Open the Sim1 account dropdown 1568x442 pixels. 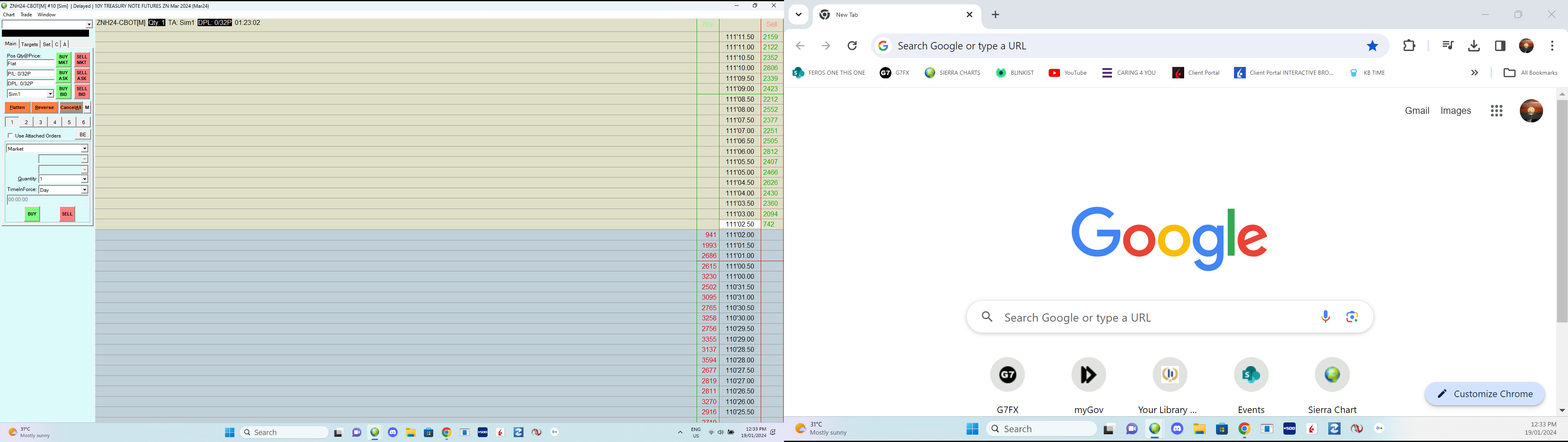[50, 94]
